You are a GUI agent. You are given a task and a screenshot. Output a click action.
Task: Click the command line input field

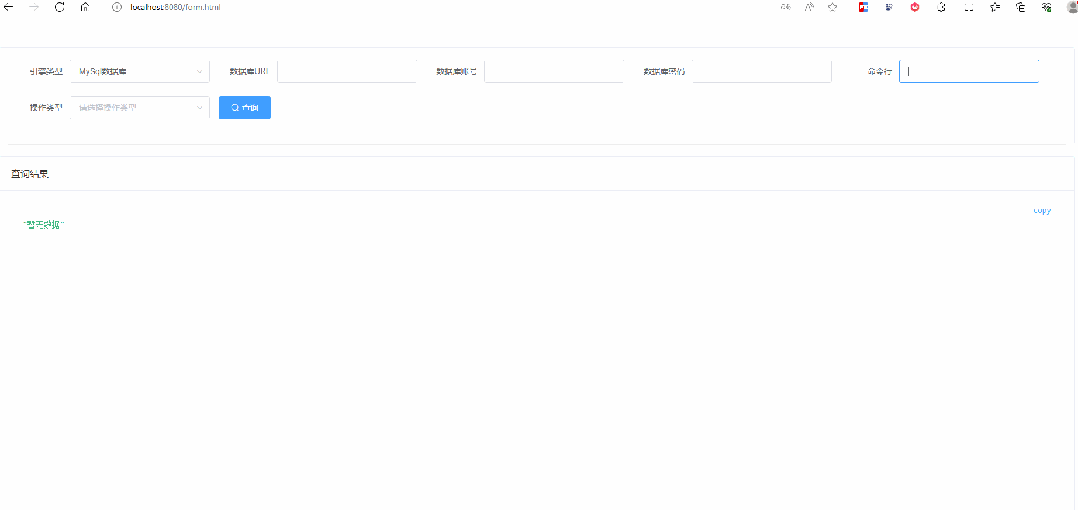tap(969, 71)
